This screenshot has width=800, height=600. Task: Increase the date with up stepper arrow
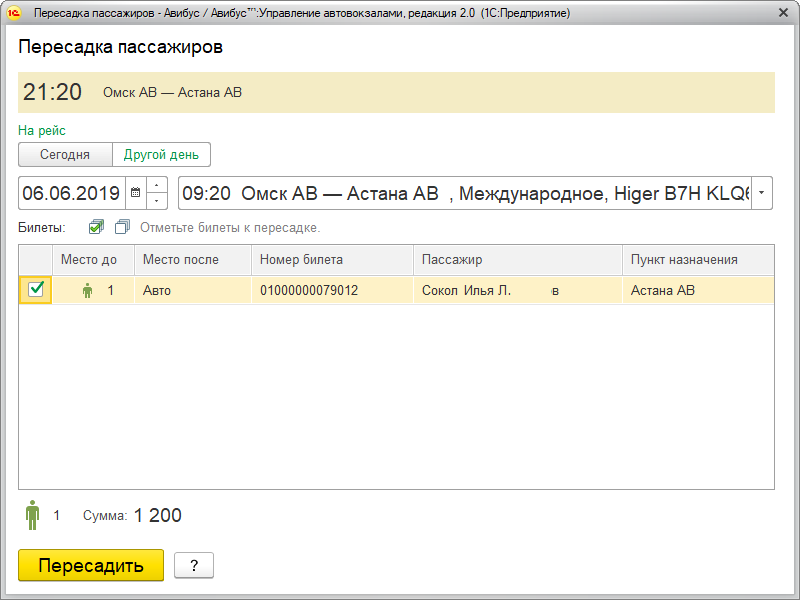tap(157, 185)
